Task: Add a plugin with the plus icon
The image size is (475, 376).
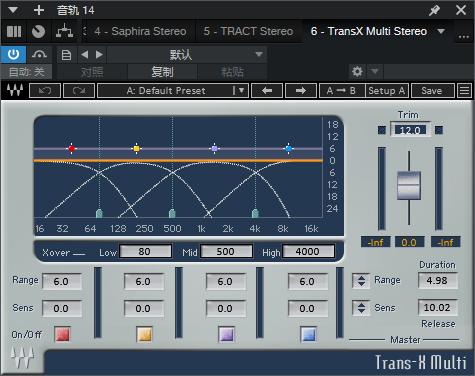Action: [39, 10]
